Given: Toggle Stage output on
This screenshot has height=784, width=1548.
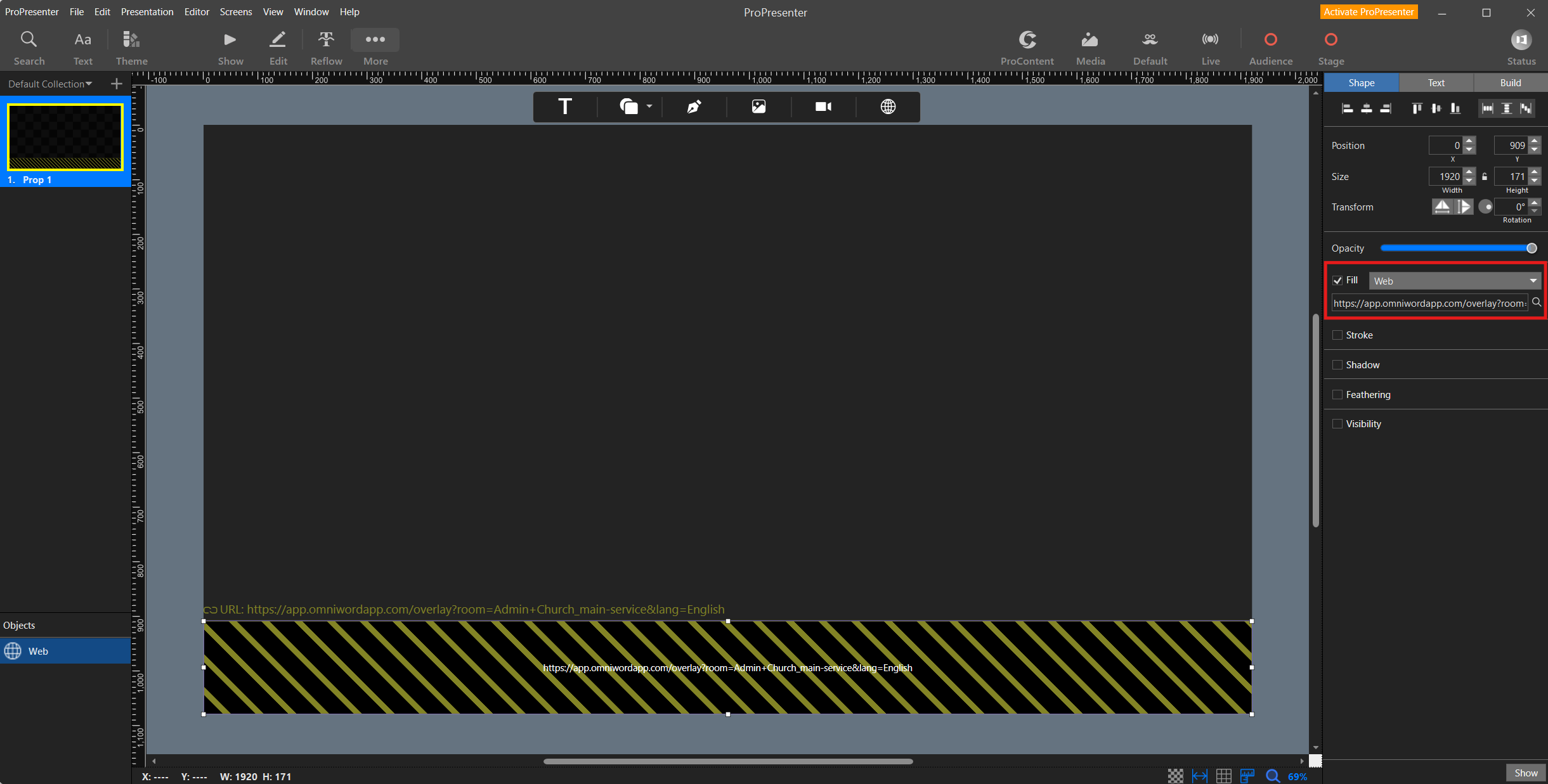Looking at the screenshot, I should pyautogui.click(x=1330, y=48).
